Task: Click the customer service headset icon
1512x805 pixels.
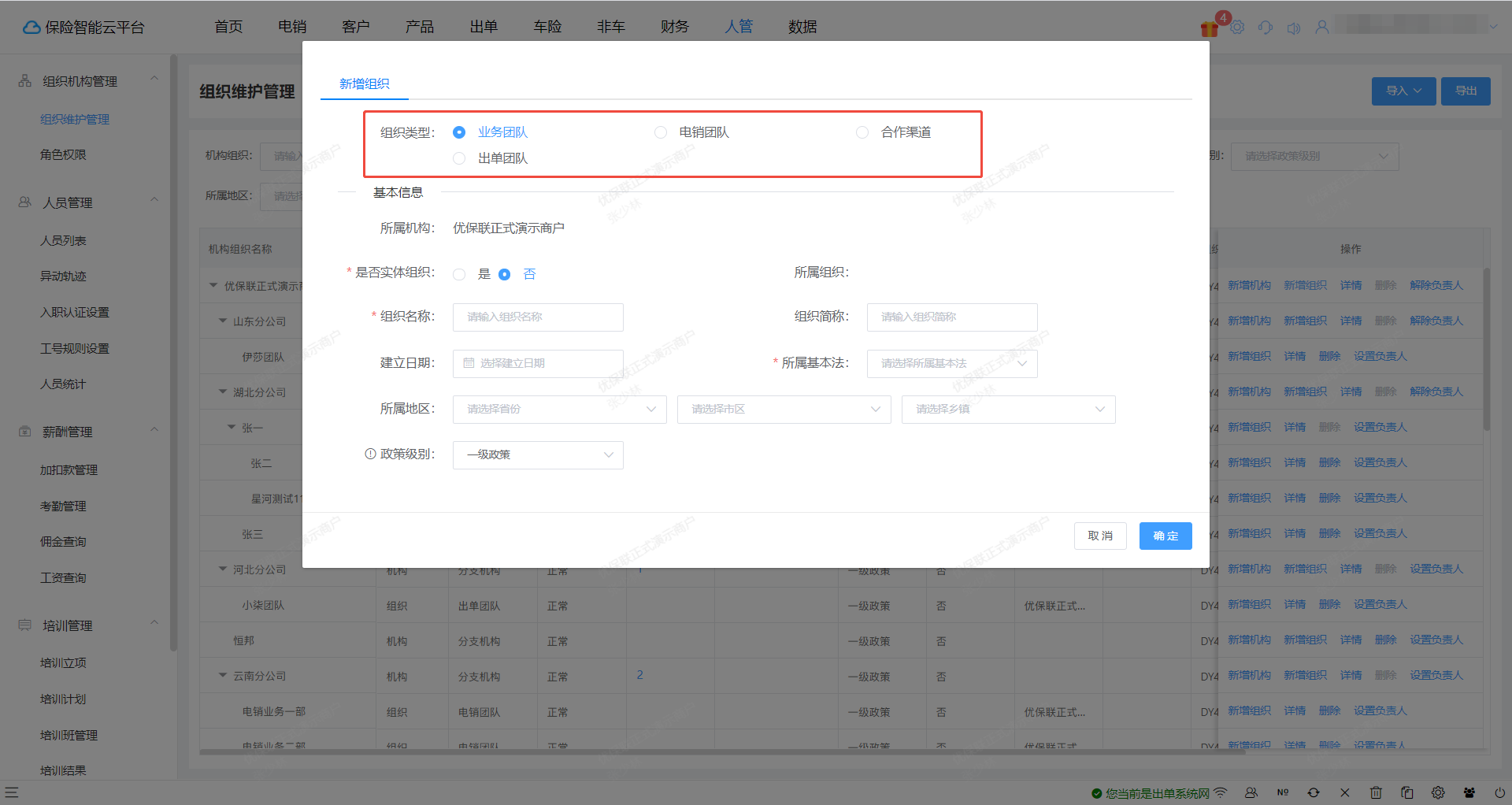Action: click(x=1266, y=28)
